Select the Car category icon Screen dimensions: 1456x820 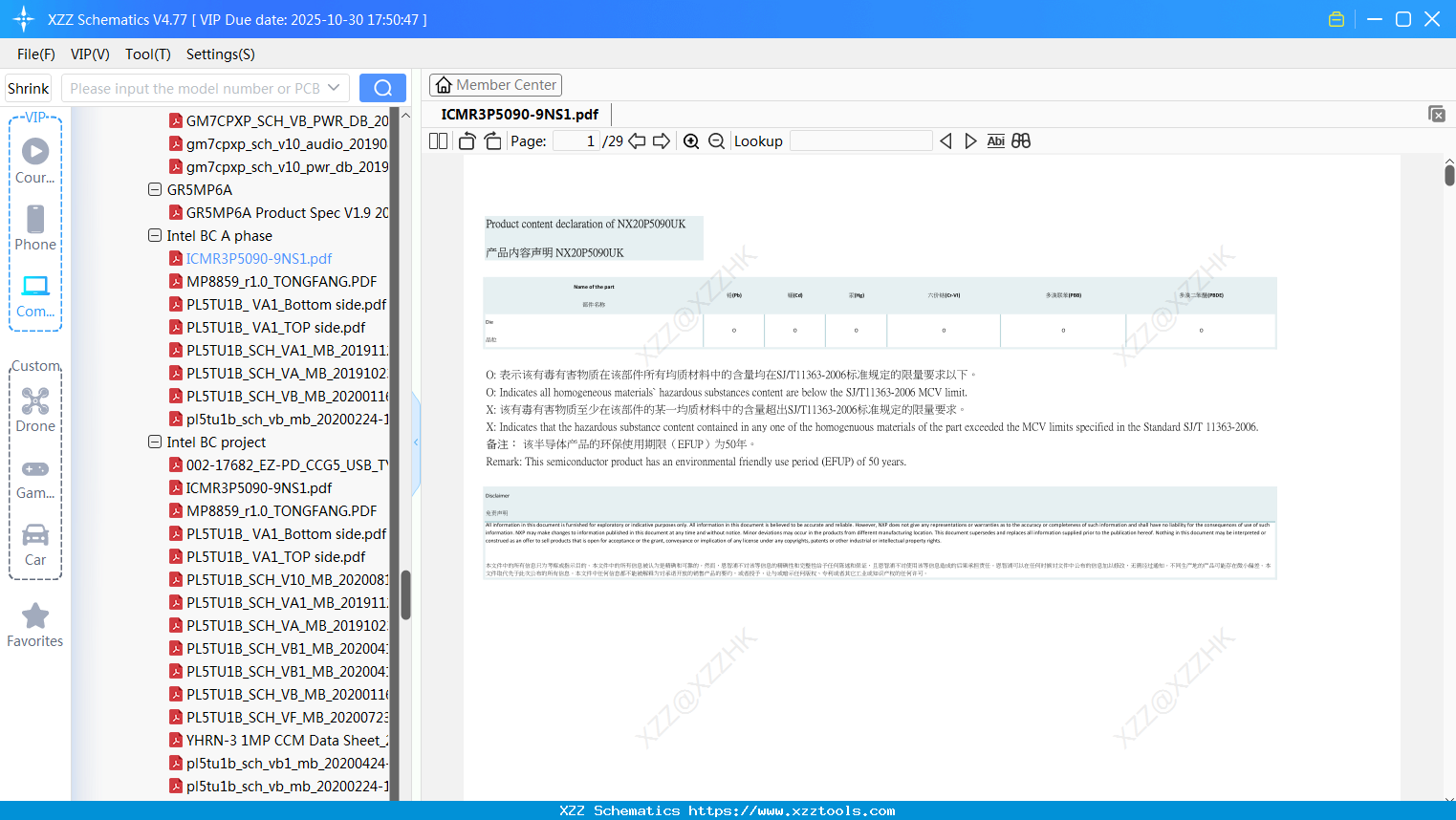click(x=35, y=535)
